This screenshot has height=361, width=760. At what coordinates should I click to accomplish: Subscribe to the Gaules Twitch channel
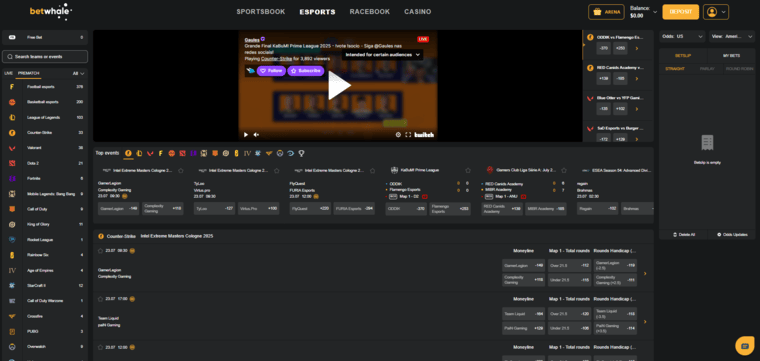coord(306,71)
